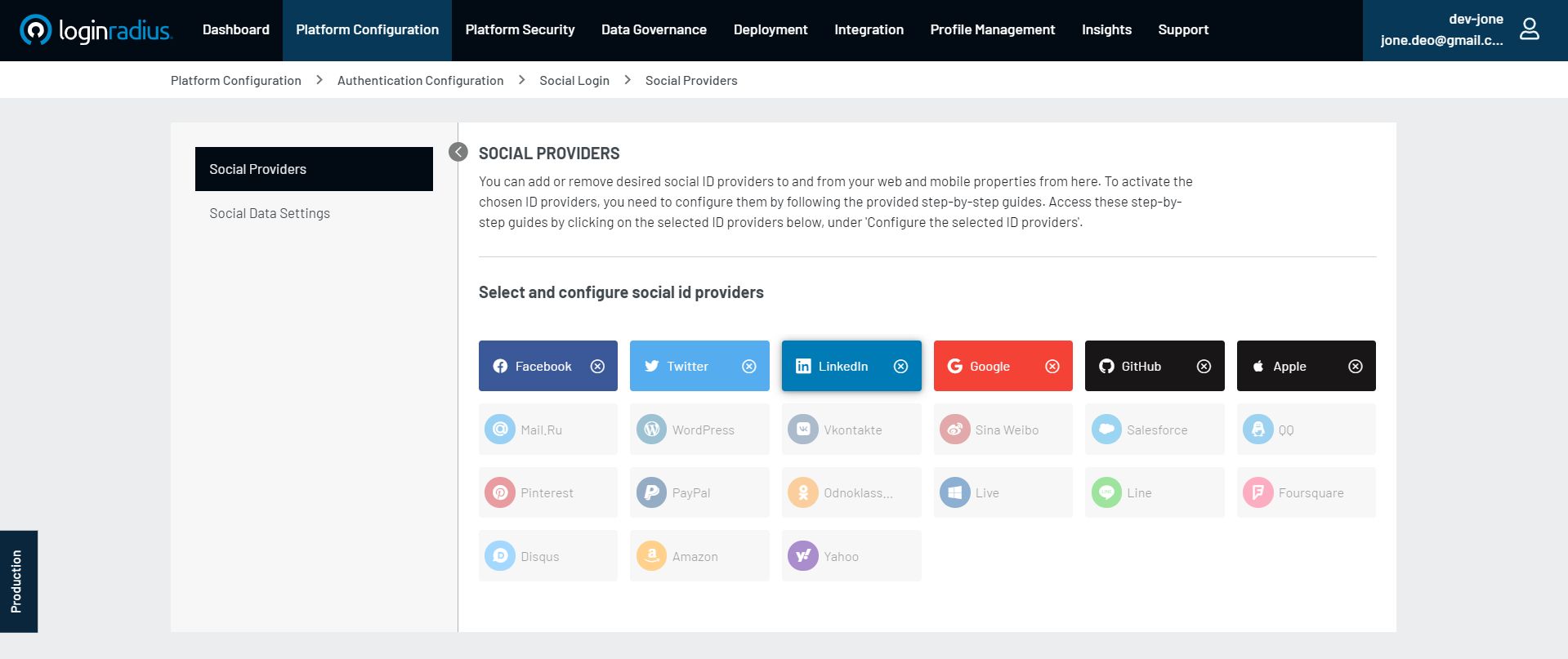
Task: Choose the Yahoo provider icon
Action: (x=802, y=556)
